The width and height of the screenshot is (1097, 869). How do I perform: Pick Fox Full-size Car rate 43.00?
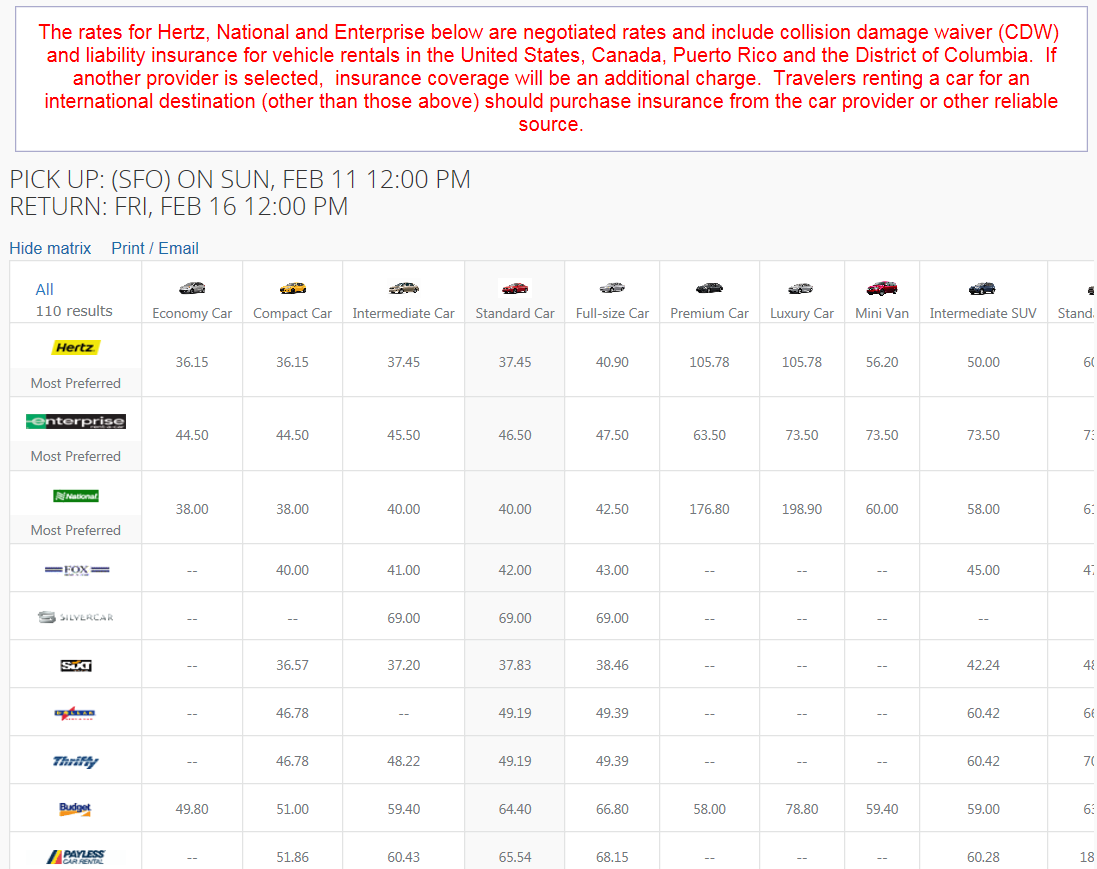(612, 570)
